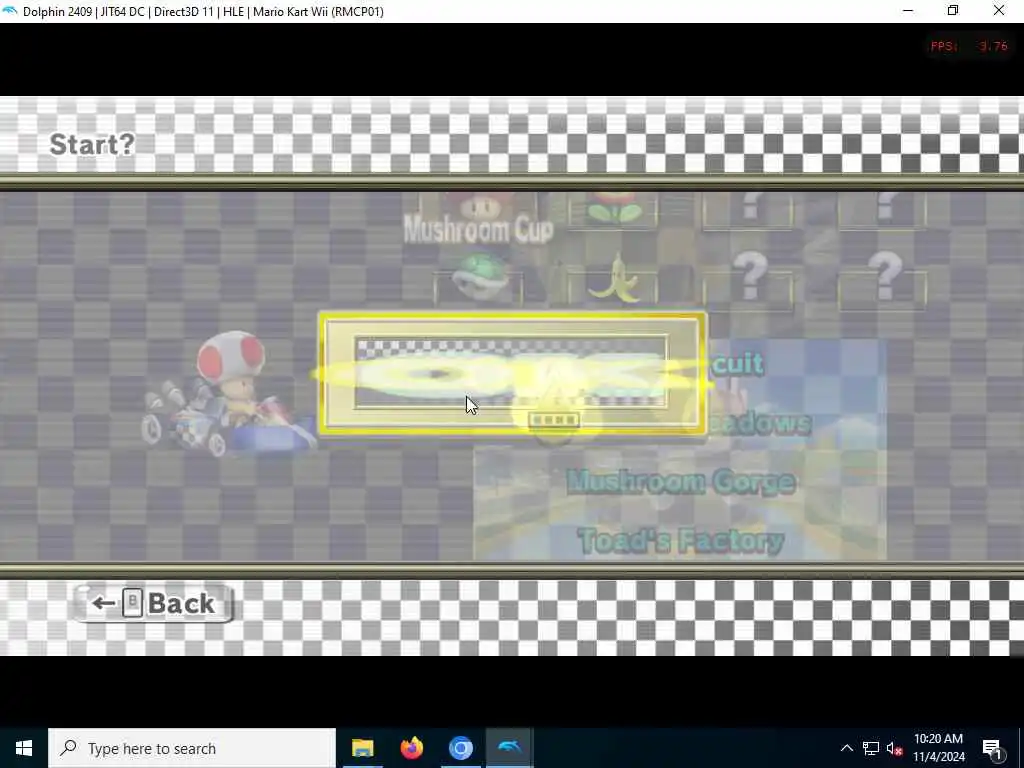Image resolution: width=1024 pixels, height=768 pixels.
Task: Click the Back button
Action: coord(153,603)
